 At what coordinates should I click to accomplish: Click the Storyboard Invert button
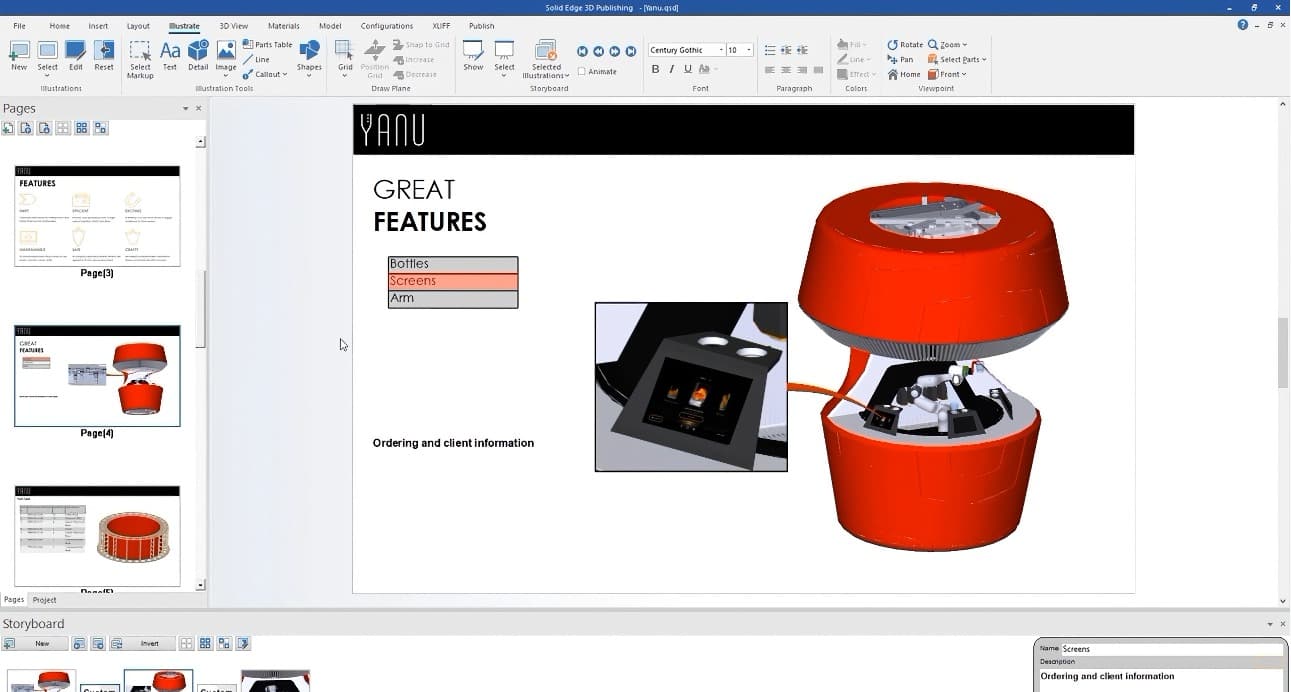point(143,644)
